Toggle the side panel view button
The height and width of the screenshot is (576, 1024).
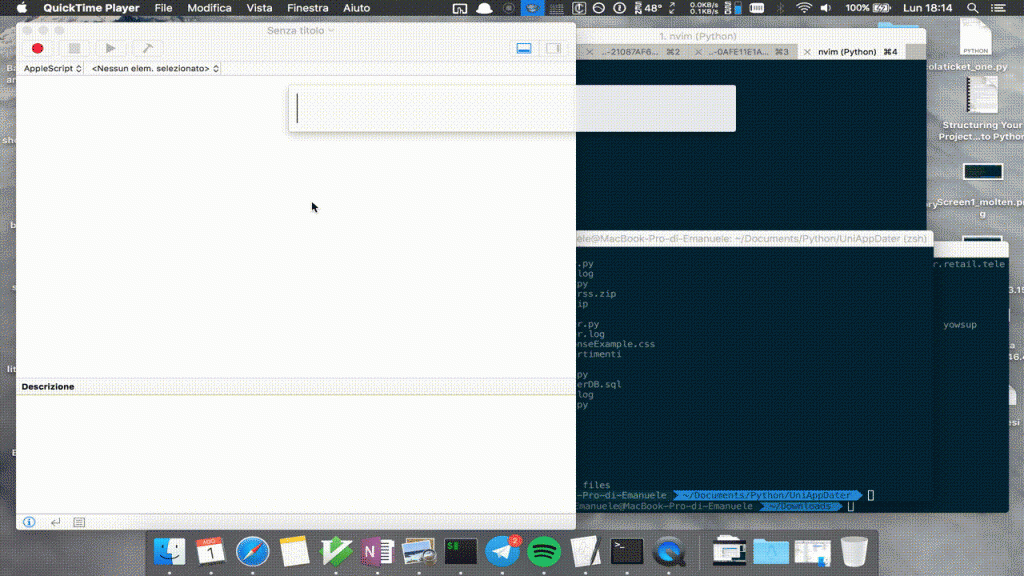coord(553,48)
